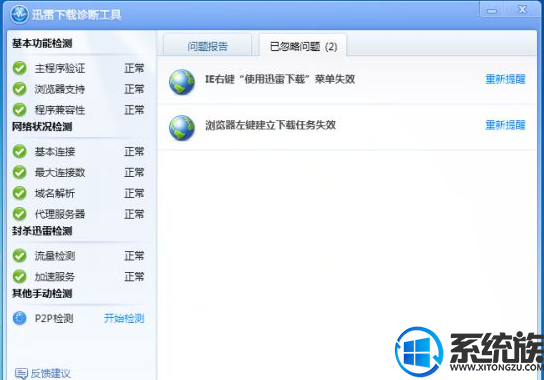This screenshot has width=544, height=380.
Task: Click green check icon beside 主程序验证
Action: click(20, 68)
